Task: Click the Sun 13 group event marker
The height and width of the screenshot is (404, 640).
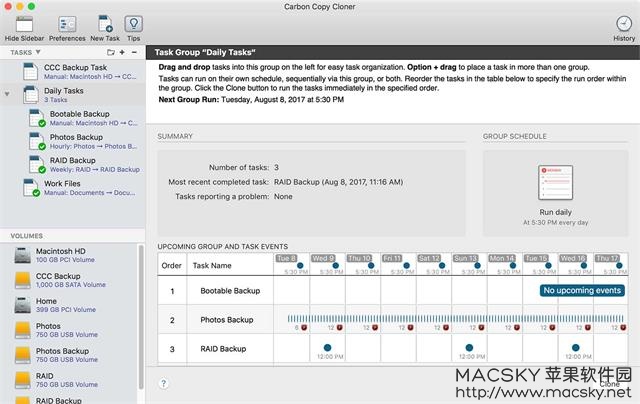Action: tap(477, 266)
